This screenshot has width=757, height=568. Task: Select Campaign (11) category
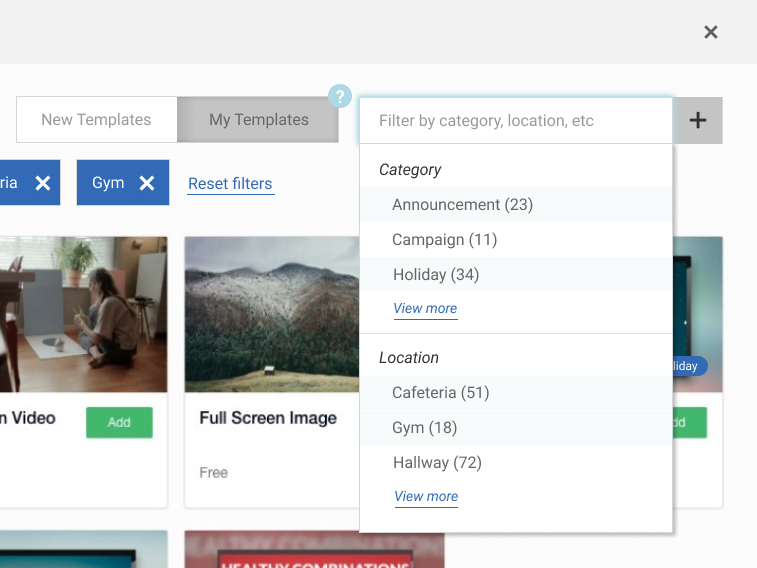coord(516,240)
